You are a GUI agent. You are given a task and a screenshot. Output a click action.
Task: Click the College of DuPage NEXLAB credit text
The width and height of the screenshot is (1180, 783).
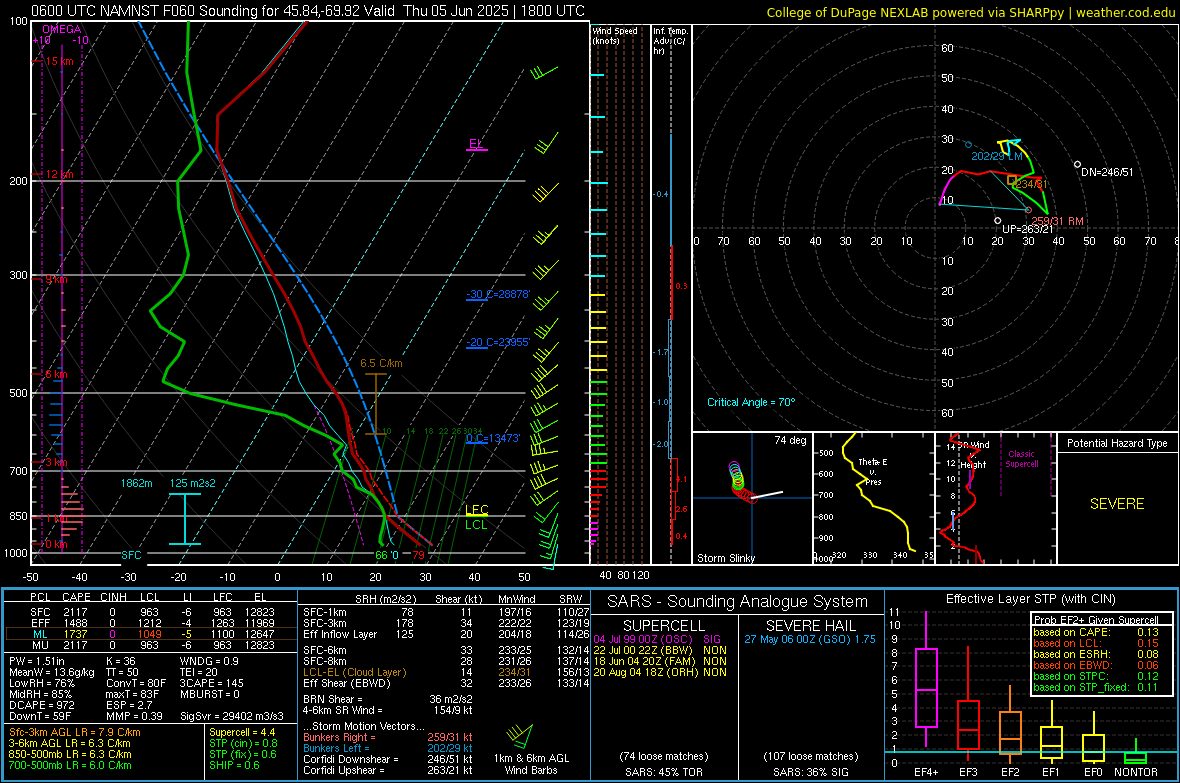tap(970, 12)
